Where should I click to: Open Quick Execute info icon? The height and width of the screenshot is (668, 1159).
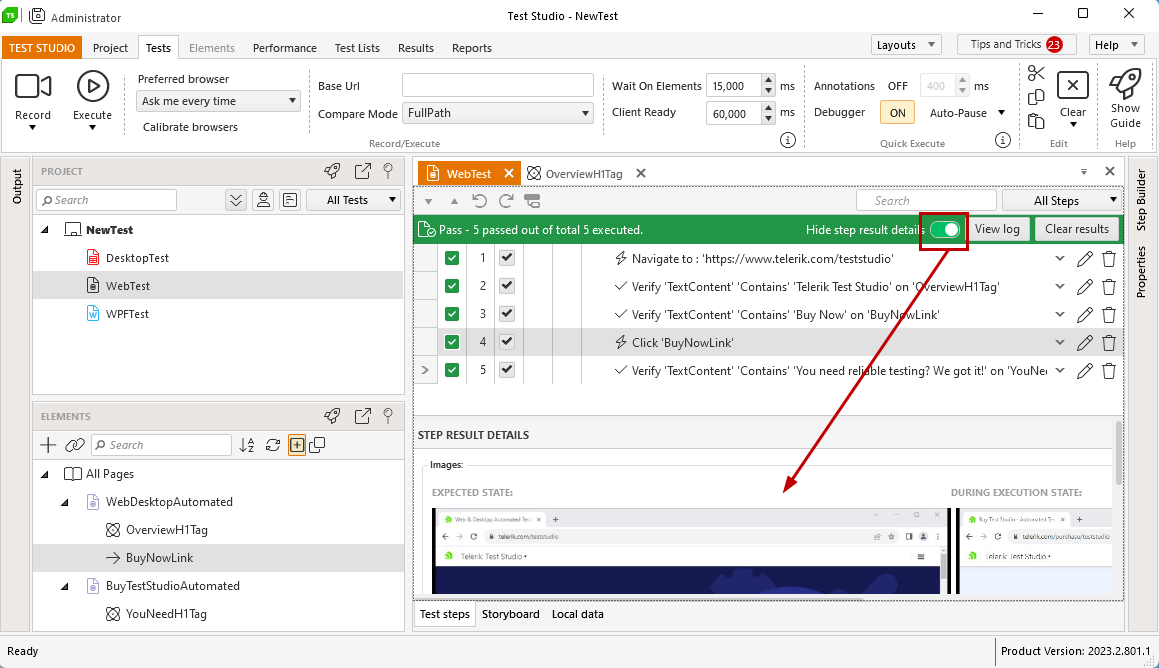pyautogui.click(x=1002, y=140)
